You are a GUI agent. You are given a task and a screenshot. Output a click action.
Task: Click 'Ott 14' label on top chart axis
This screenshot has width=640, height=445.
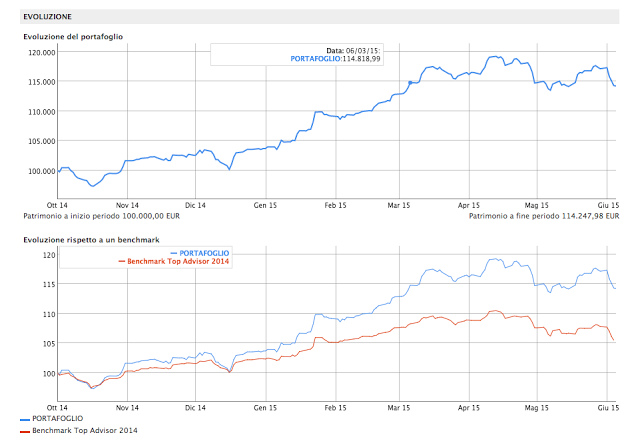[x=69, y=205]
